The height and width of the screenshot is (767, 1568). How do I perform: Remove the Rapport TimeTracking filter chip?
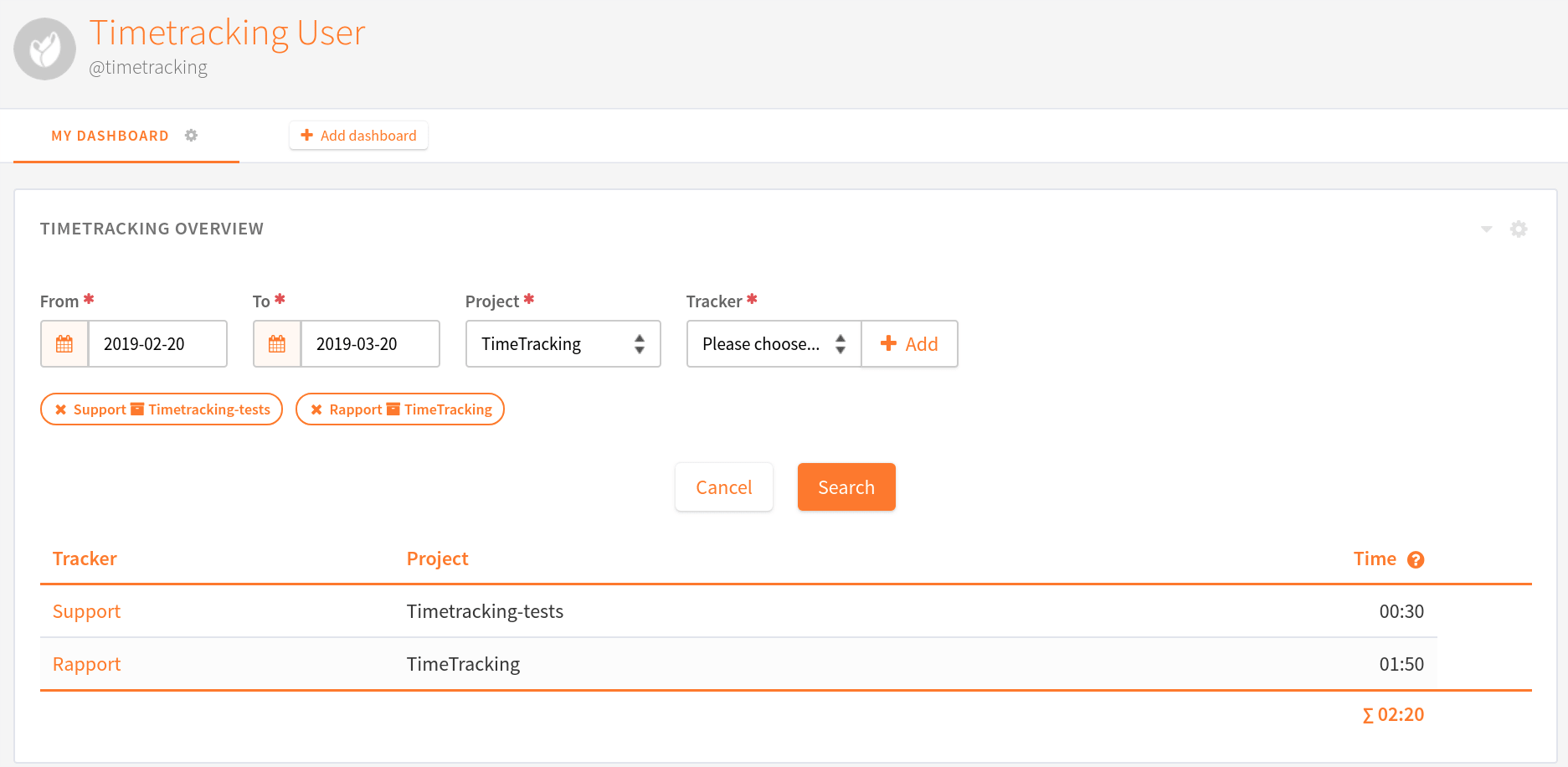pyautogui.click(x=316, y=409)
